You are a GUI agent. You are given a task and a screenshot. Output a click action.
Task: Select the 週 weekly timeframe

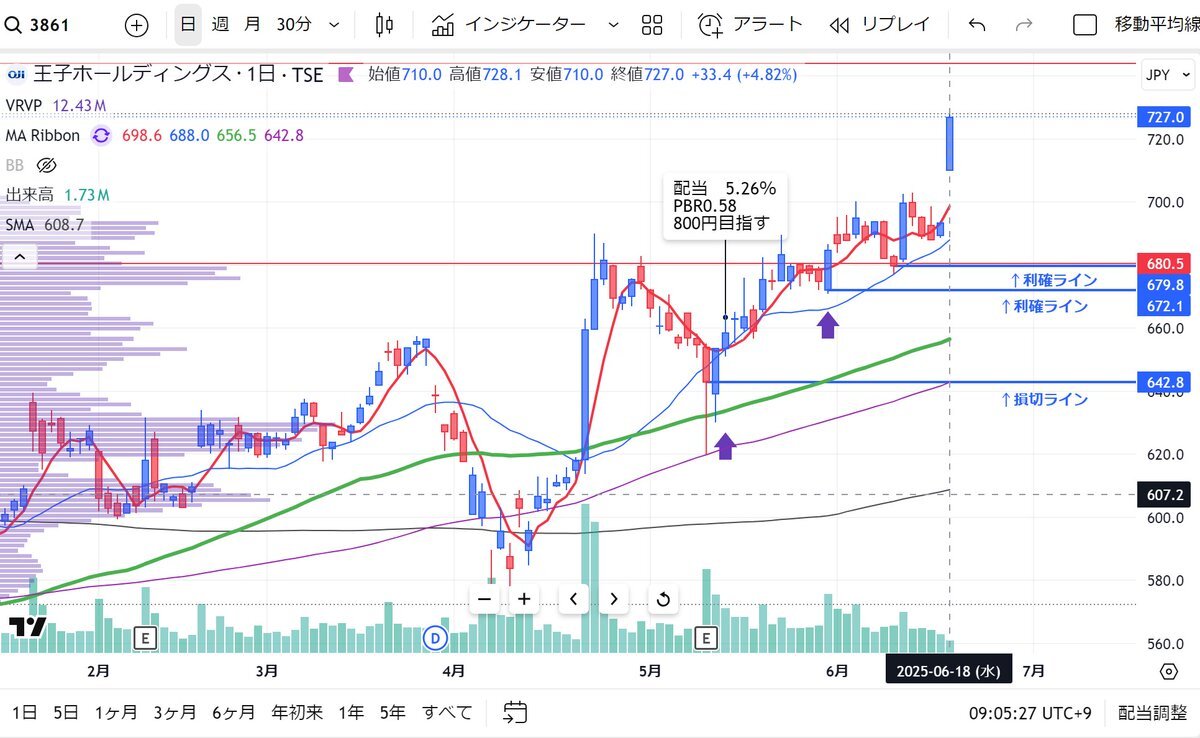coord(220,24)
